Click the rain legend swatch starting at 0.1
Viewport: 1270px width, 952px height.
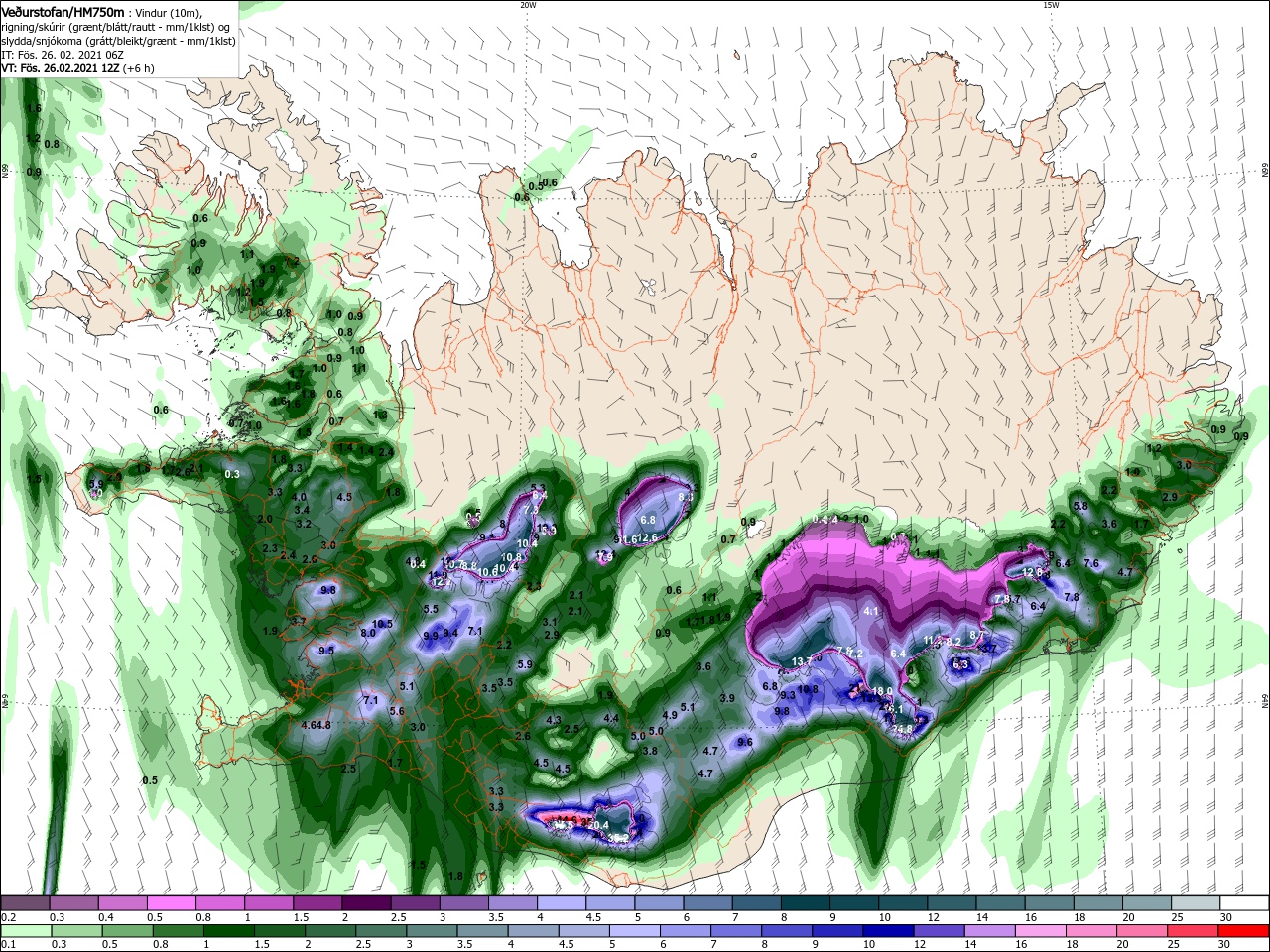[25, 931]
